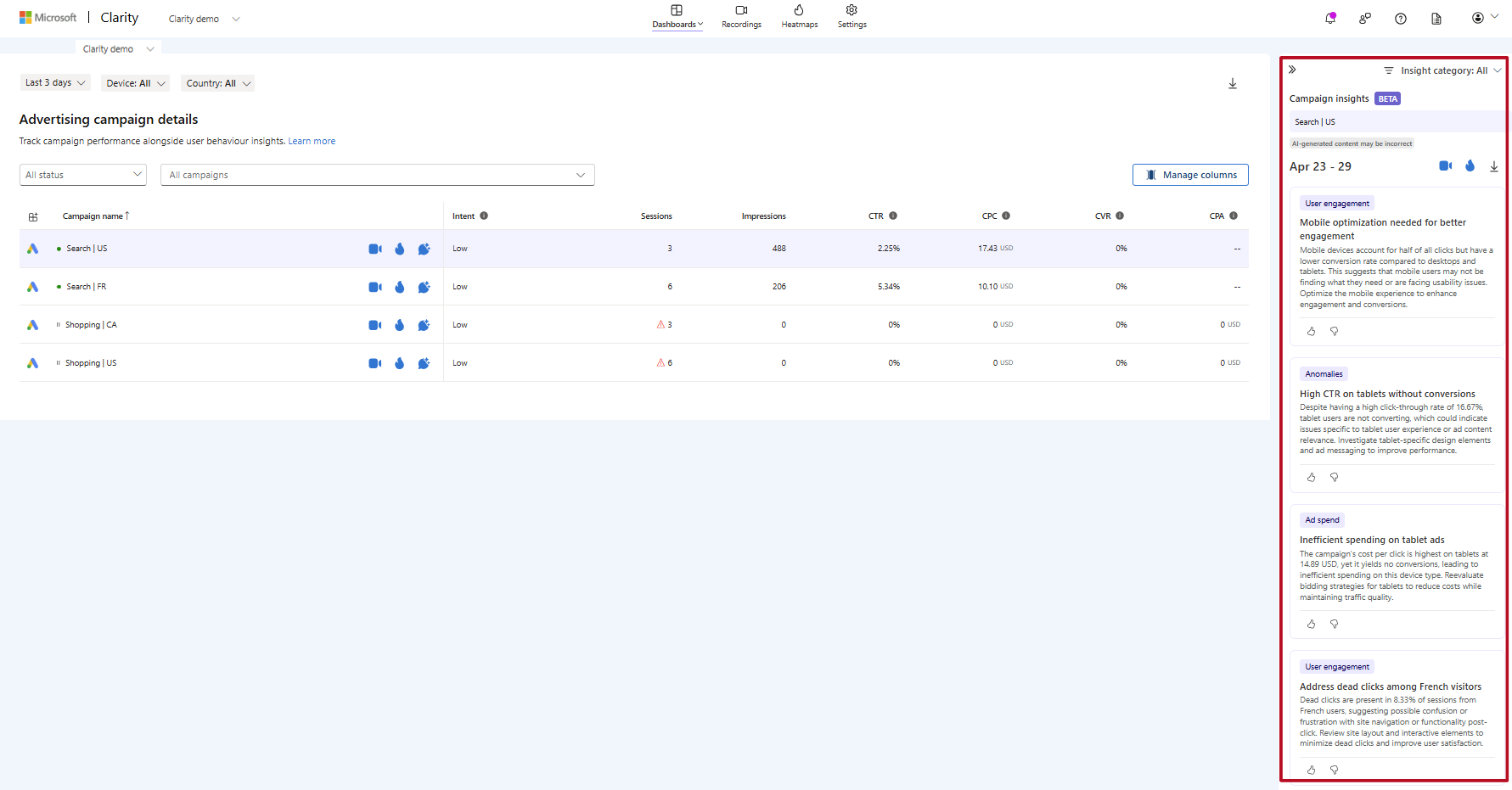Viewport: 1512px width, 790px height.
Task: Open the Insight category: All filter
Action: (x=1443, y=70)
